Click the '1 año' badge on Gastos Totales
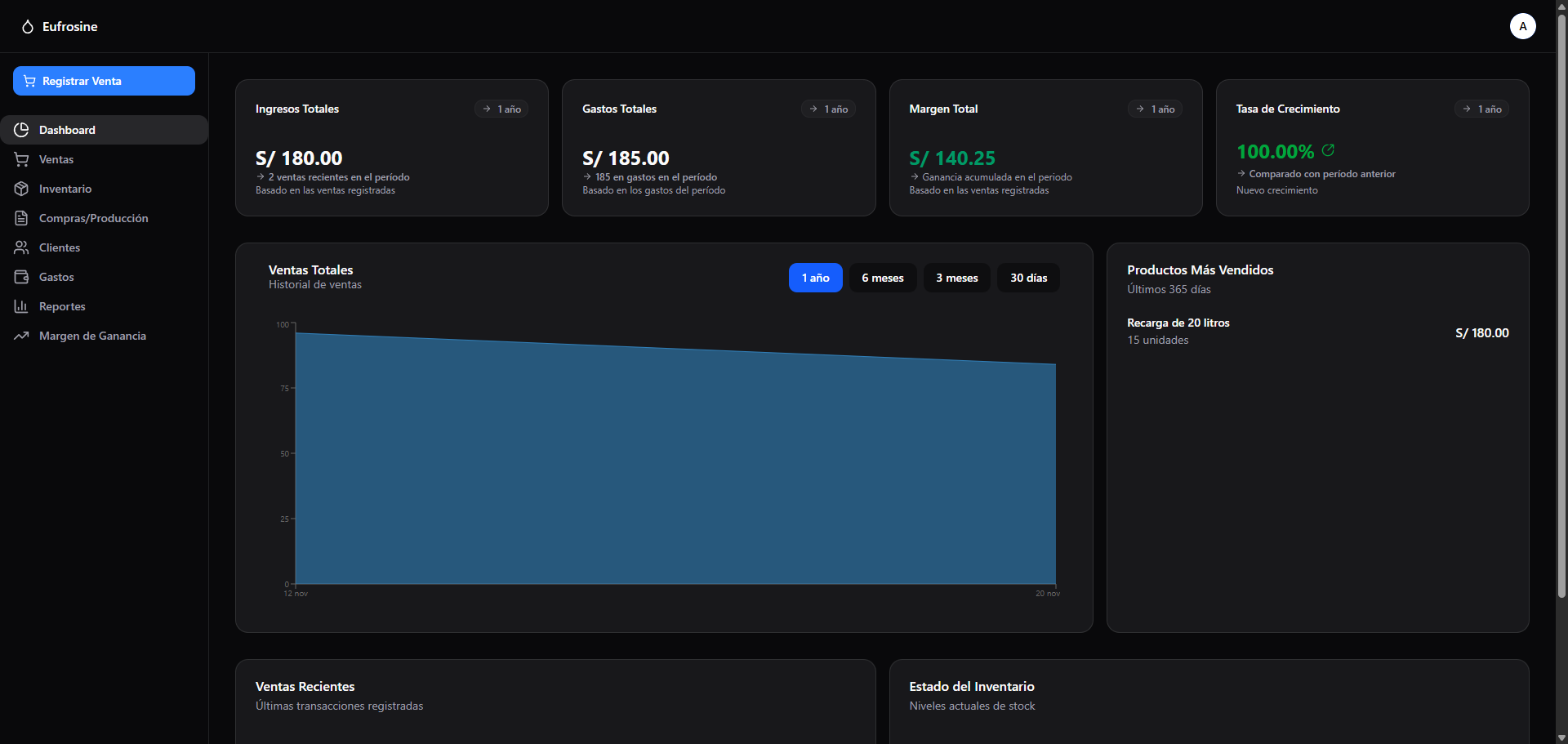The height and width of the screenshot is (744, 1568). click(x=828, y=109)
